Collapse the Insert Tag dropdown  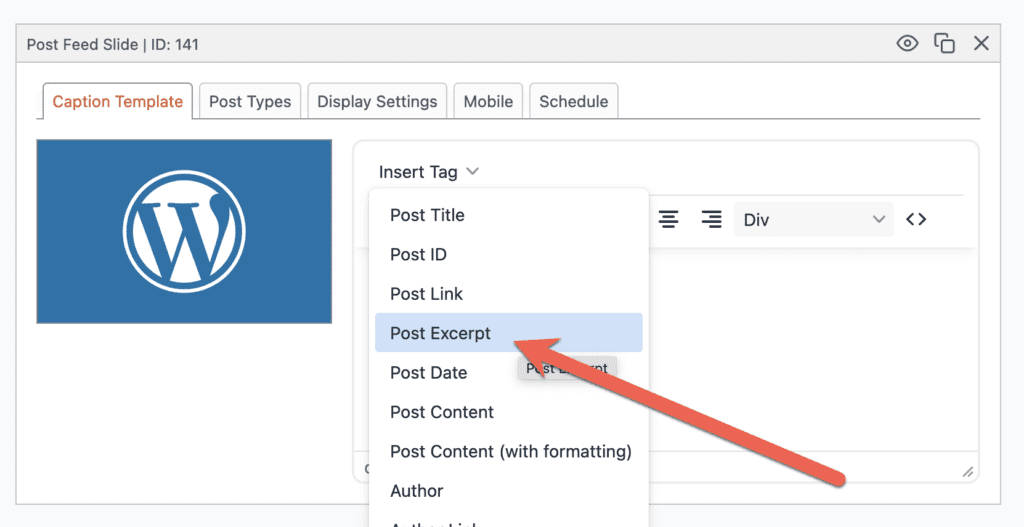(429, 172)
